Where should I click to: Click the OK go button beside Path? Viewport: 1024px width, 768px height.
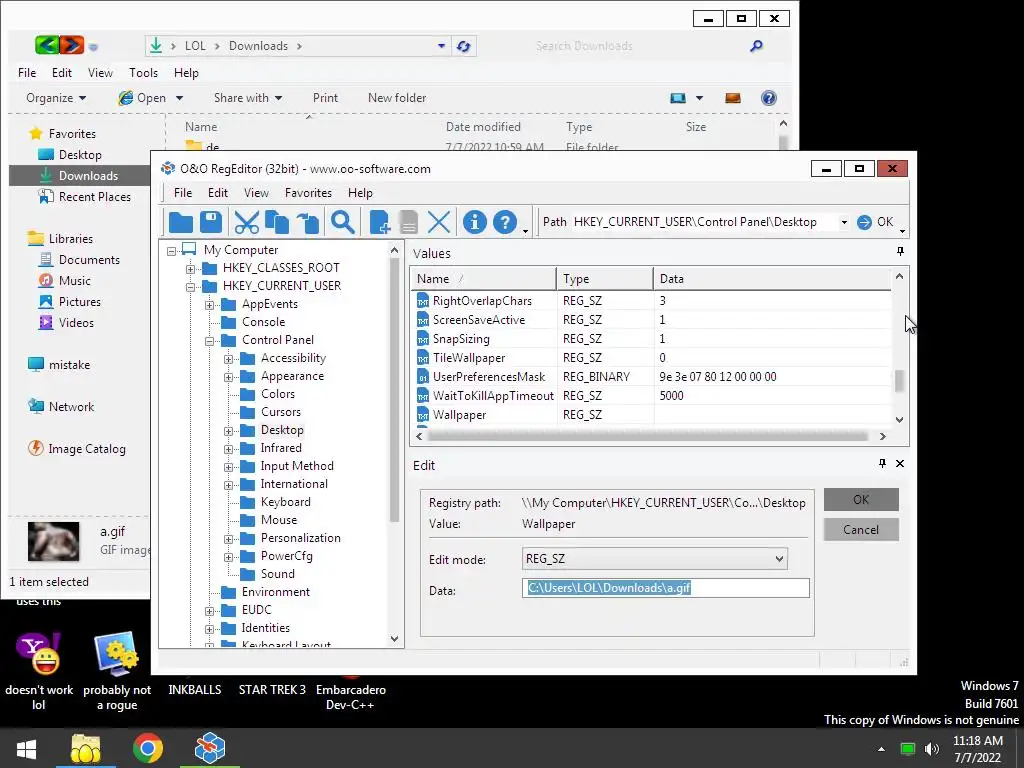875,222
